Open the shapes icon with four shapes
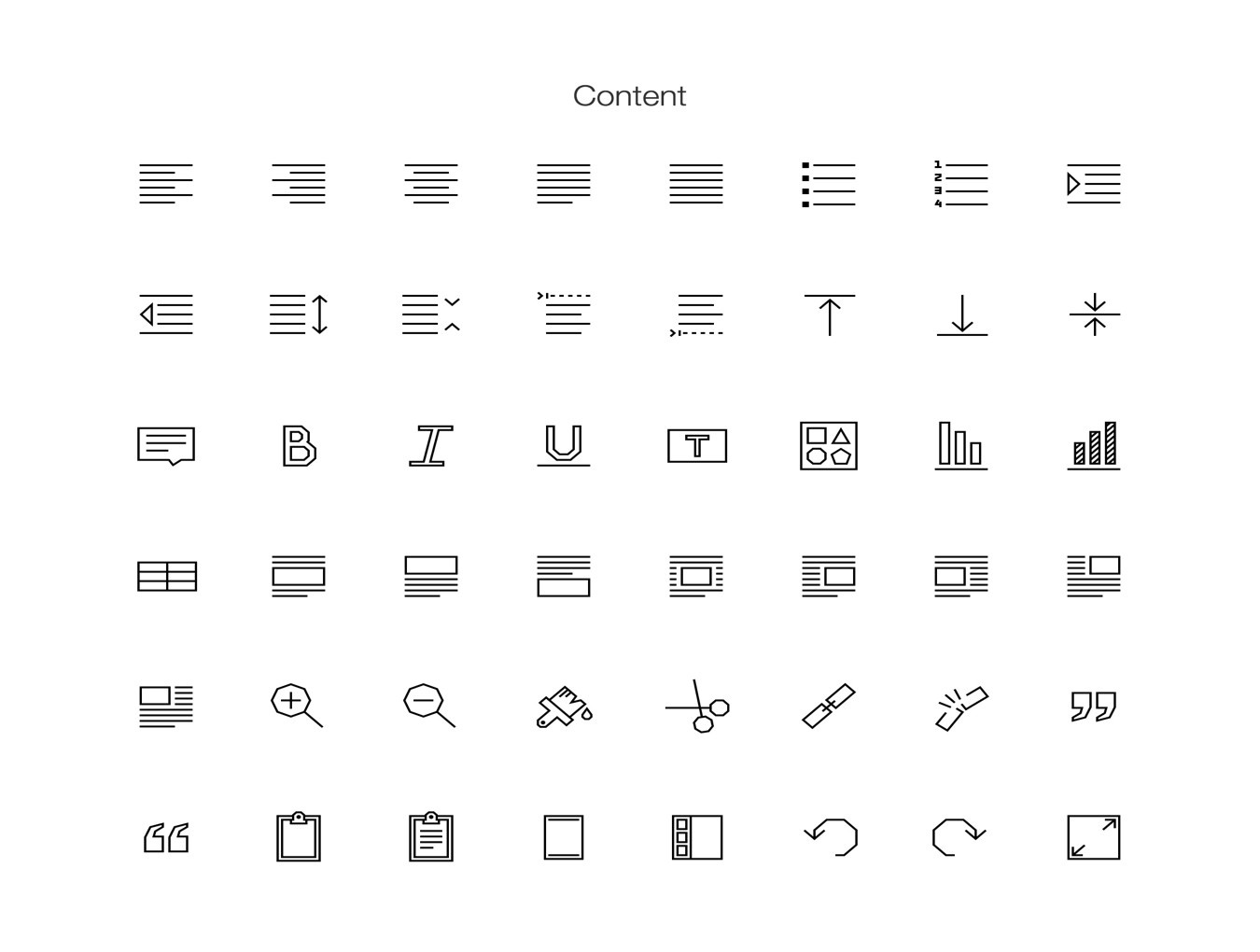 (x=829, y=445)
